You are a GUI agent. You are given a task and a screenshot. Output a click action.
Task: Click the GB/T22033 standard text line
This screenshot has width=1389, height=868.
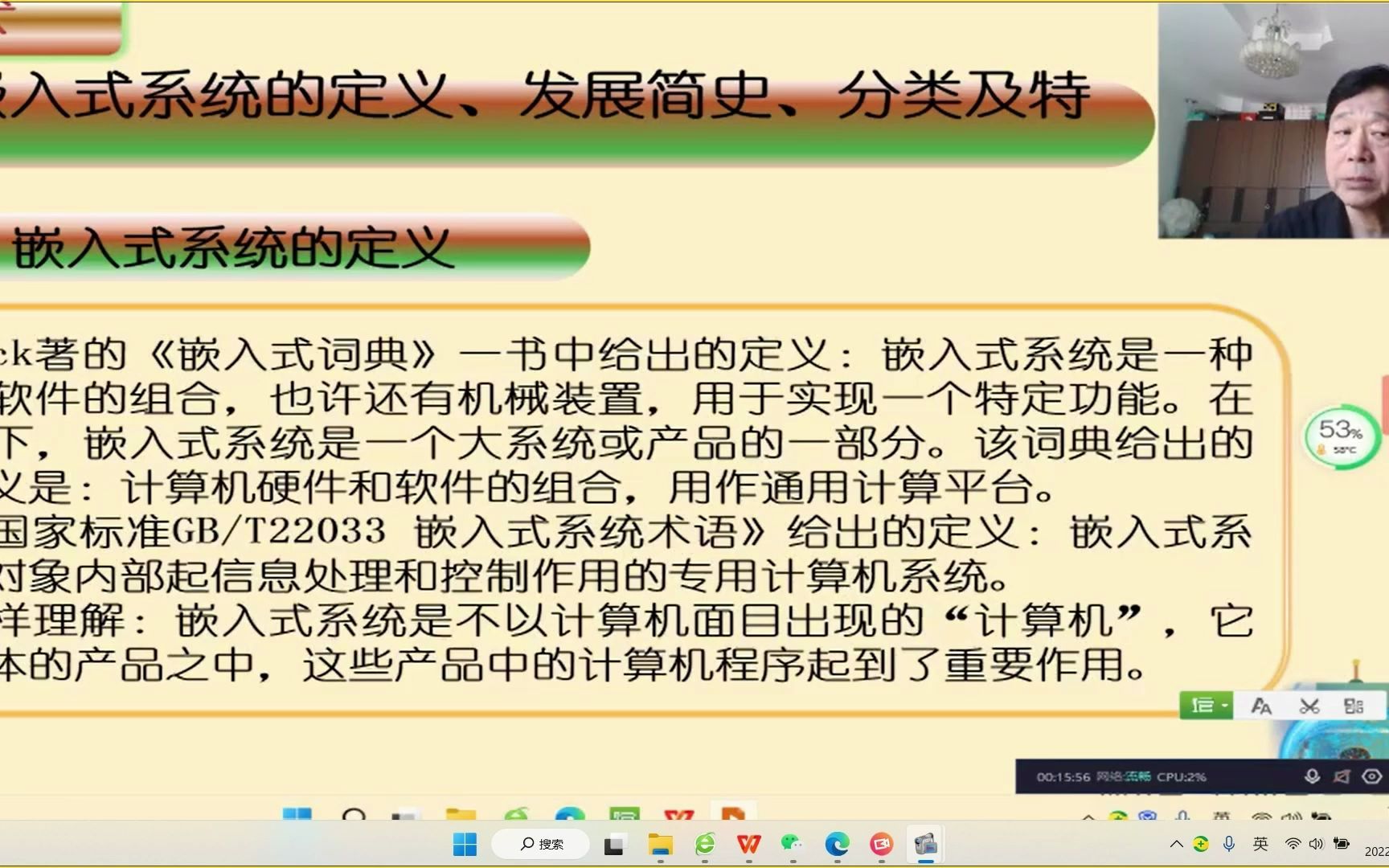pos(627,531)
